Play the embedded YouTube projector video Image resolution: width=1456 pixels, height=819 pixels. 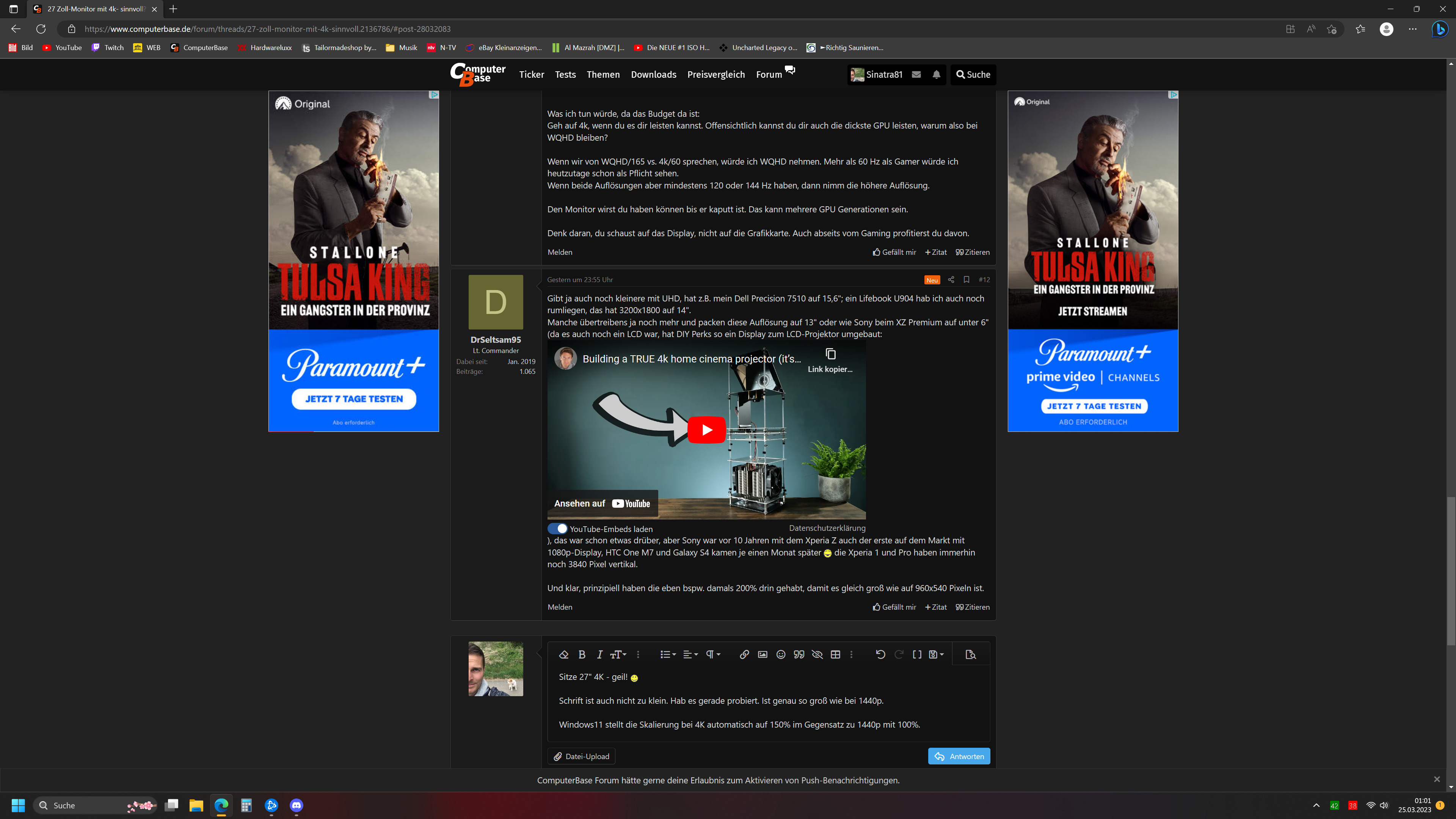pos(706,430)
